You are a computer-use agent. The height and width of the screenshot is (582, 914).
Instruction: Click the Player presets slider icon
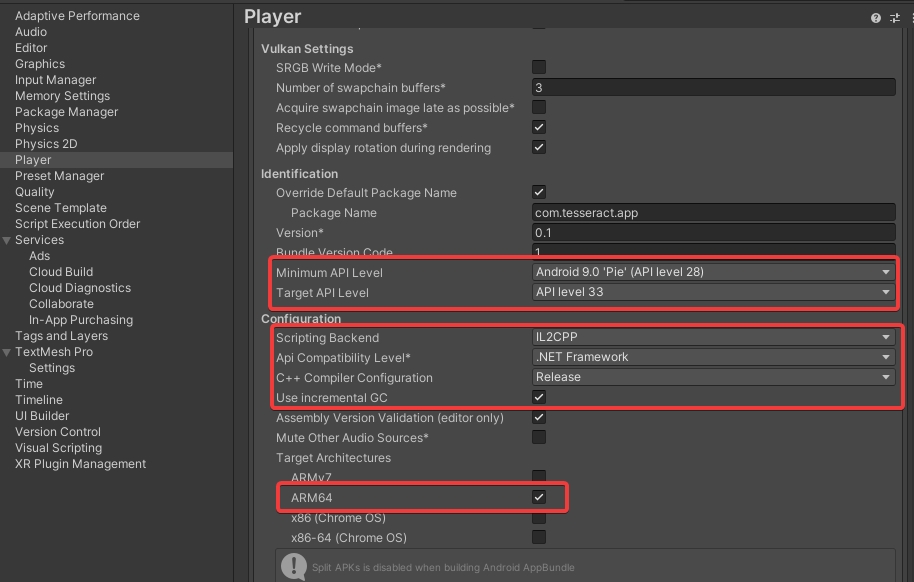(894, 18)
